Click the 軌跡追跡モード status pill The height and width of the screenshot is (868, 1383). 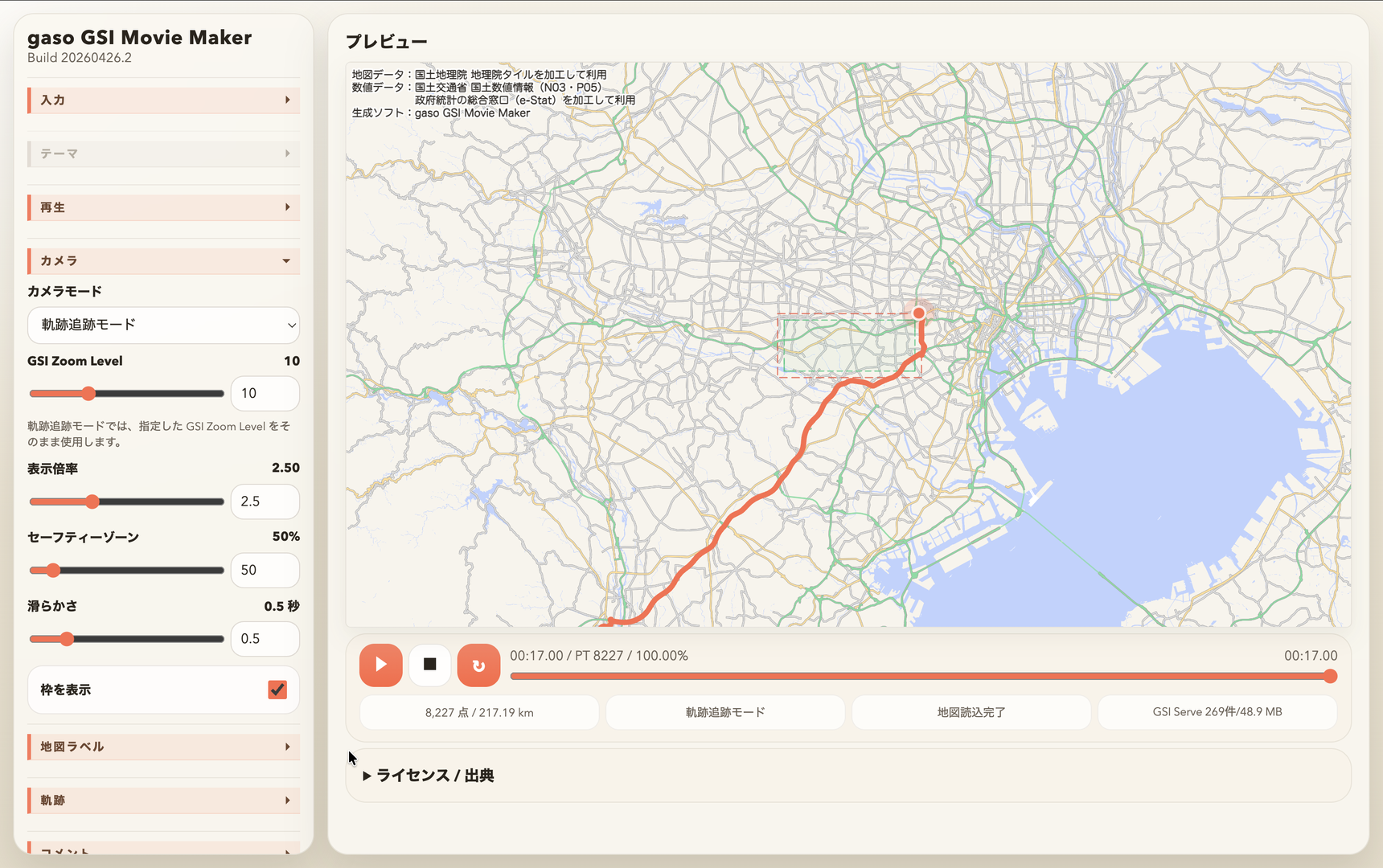(725, 713)
